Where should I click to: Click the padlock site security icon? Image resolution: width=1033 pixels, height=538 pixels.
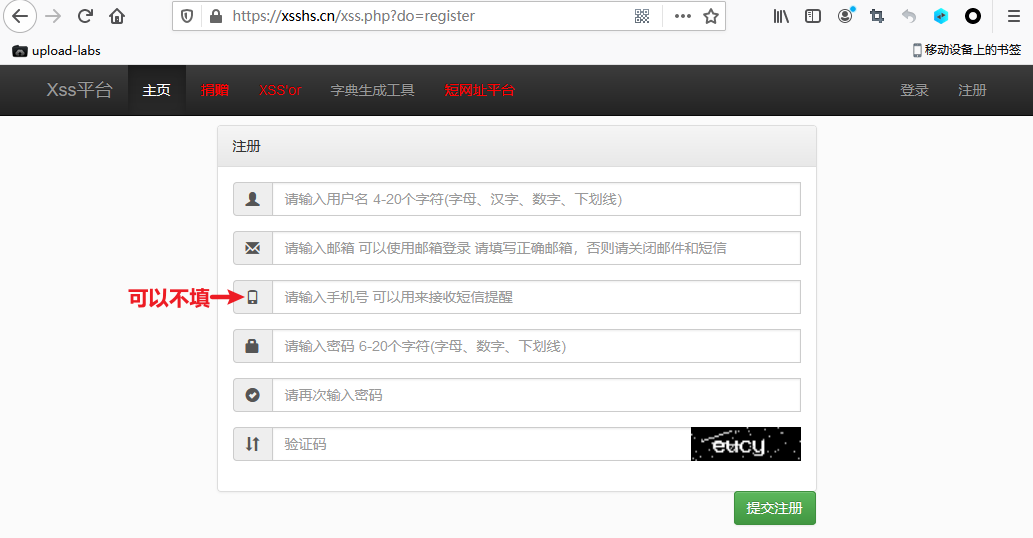(215, 16)
